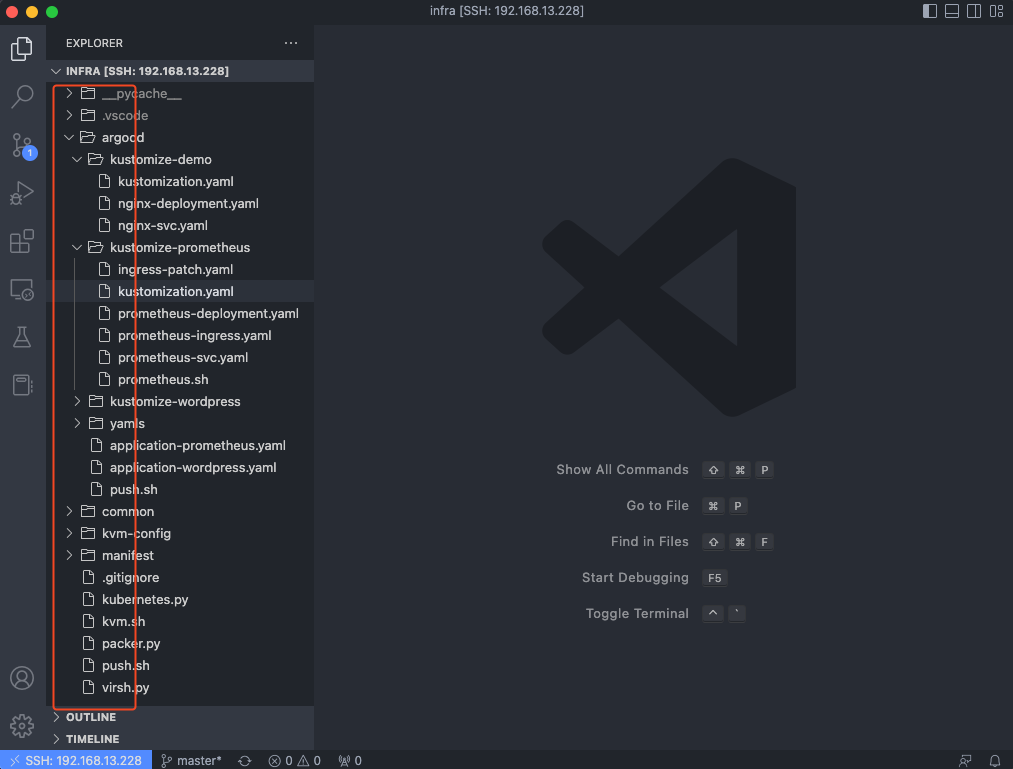Open packer.py file
Image resolution: width=1013 pixels, height=769 pixels.
[x=180, y=643]
